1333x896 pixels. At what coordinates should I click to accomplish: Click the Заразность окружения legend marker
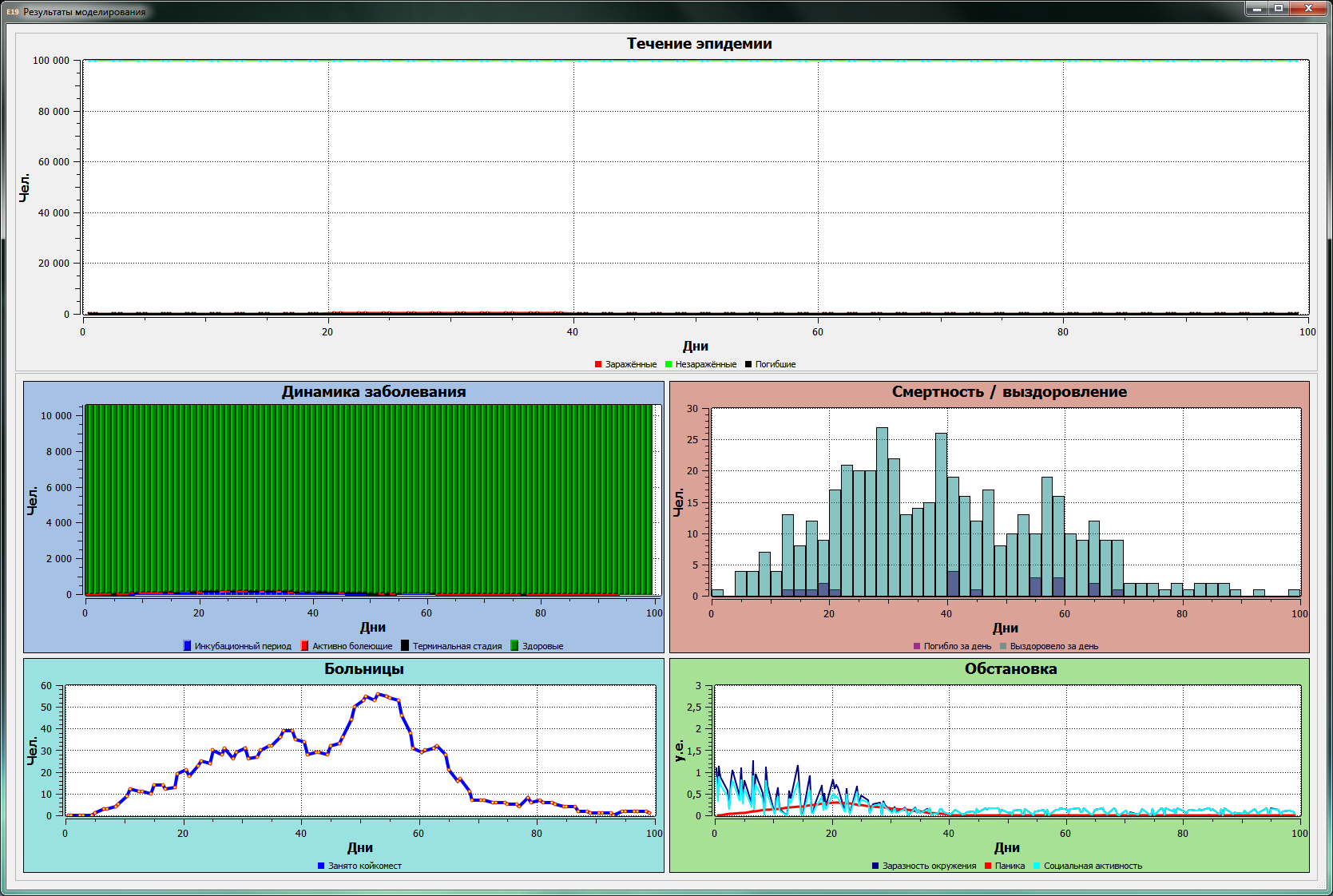(875, 866)
